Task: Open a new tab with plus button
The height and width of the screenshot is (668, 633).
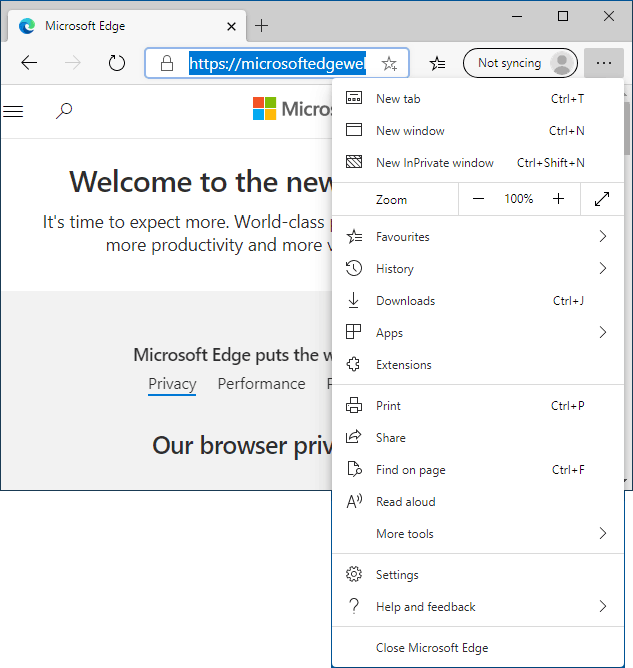Action: 261,26
